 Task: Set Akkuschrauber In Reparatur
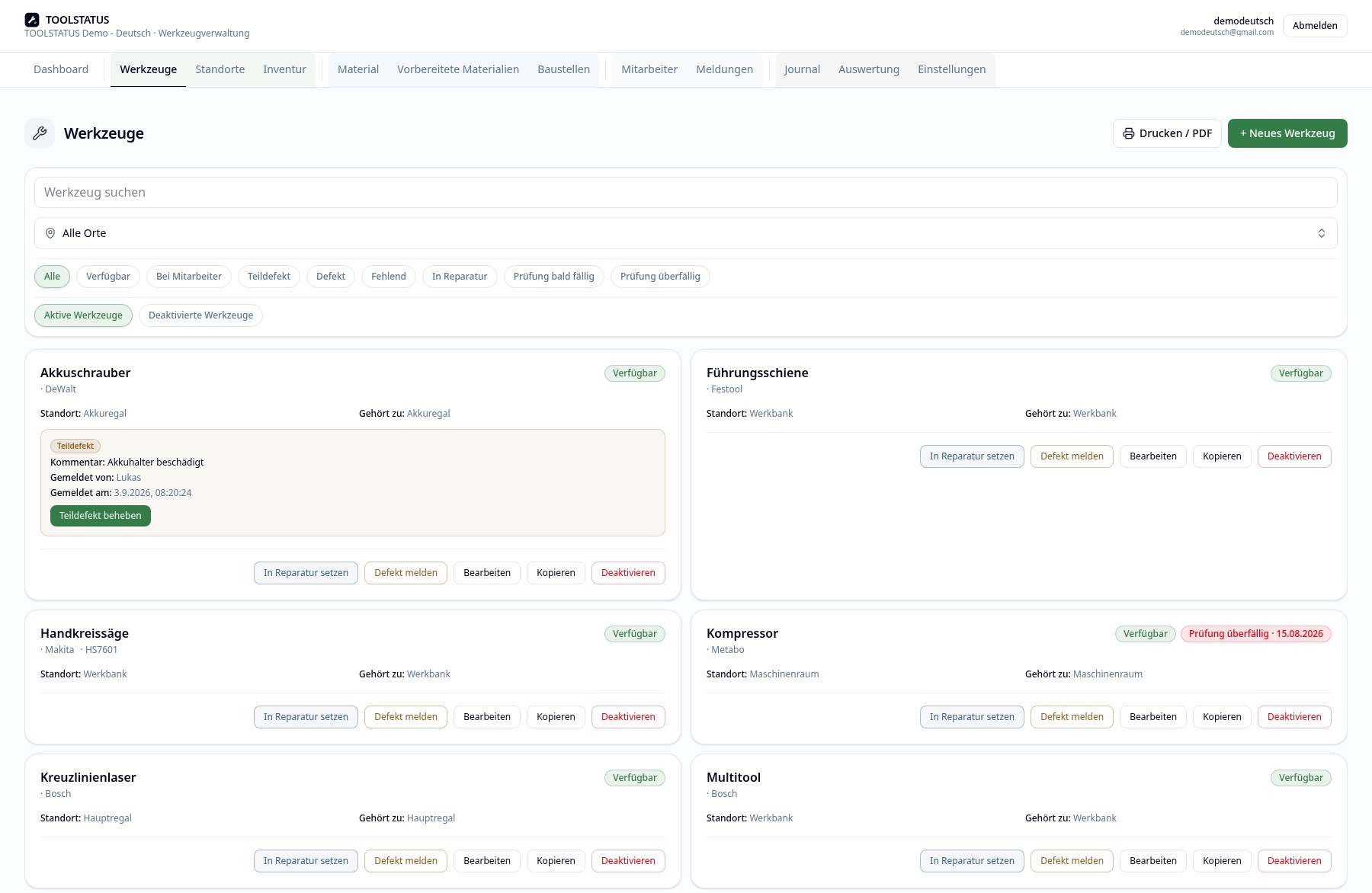coord(306,573)
